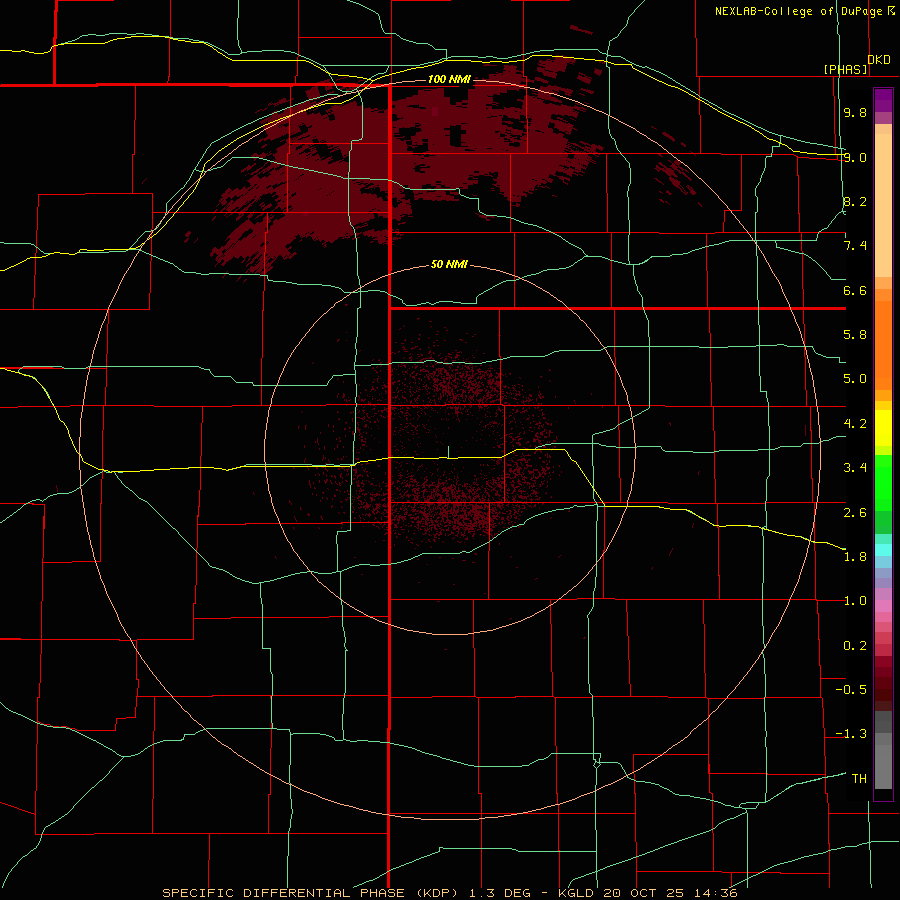Click the bright green segment of the color bar
900x900 pixels.
[883, 482]
